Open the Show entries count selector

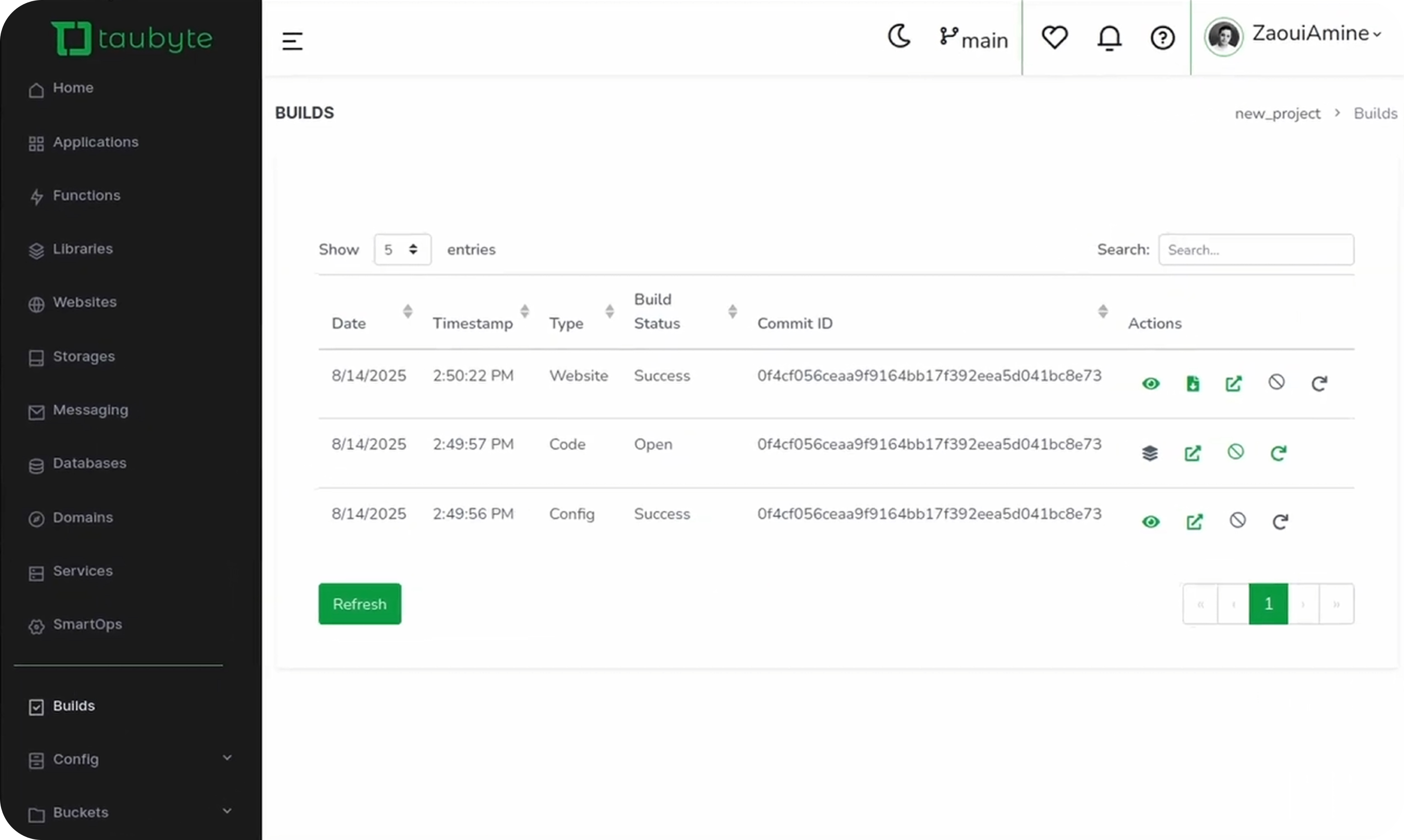[x=402, y=249]
